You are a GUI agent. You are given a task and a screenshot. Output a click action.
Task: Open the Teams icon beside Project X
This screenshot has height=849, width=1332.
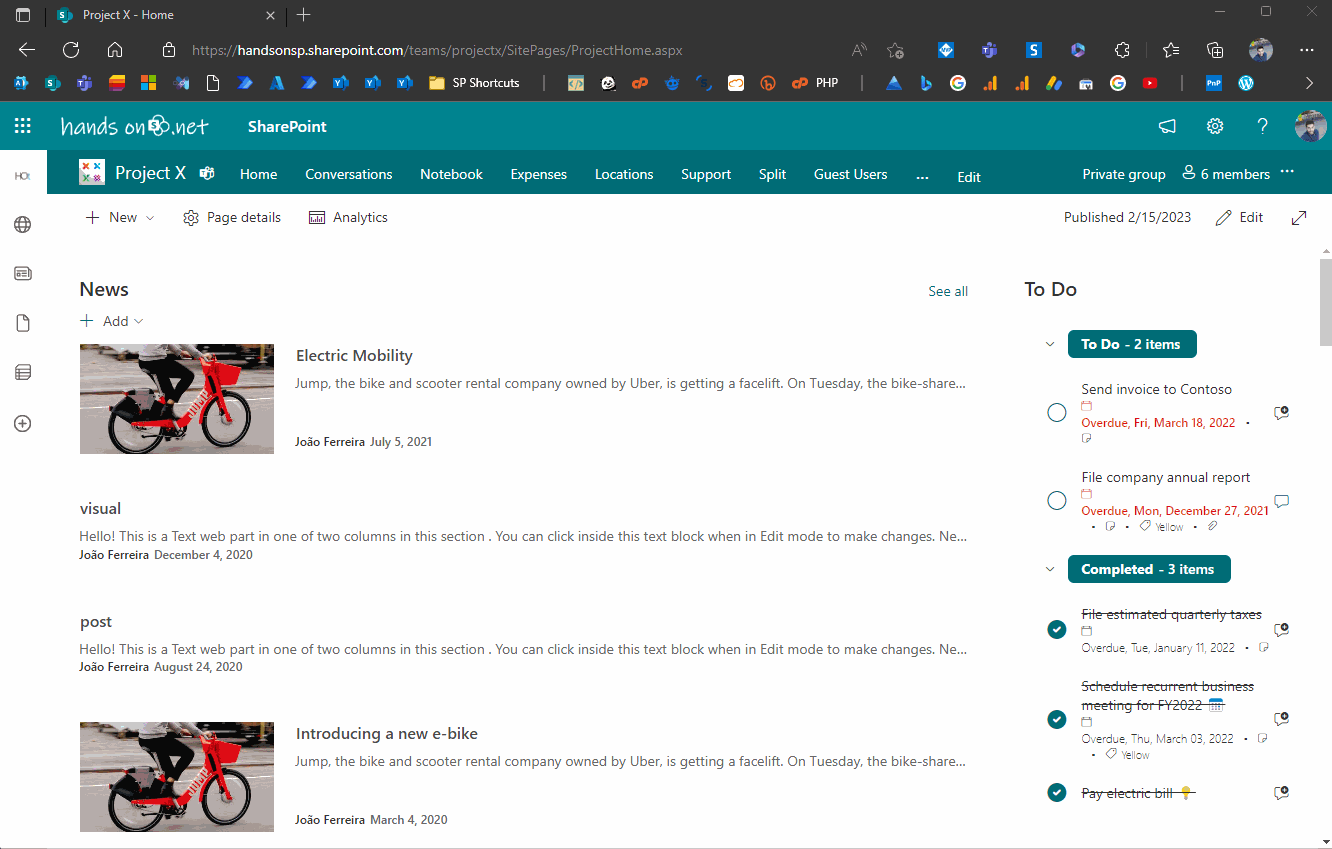point(206,172)
